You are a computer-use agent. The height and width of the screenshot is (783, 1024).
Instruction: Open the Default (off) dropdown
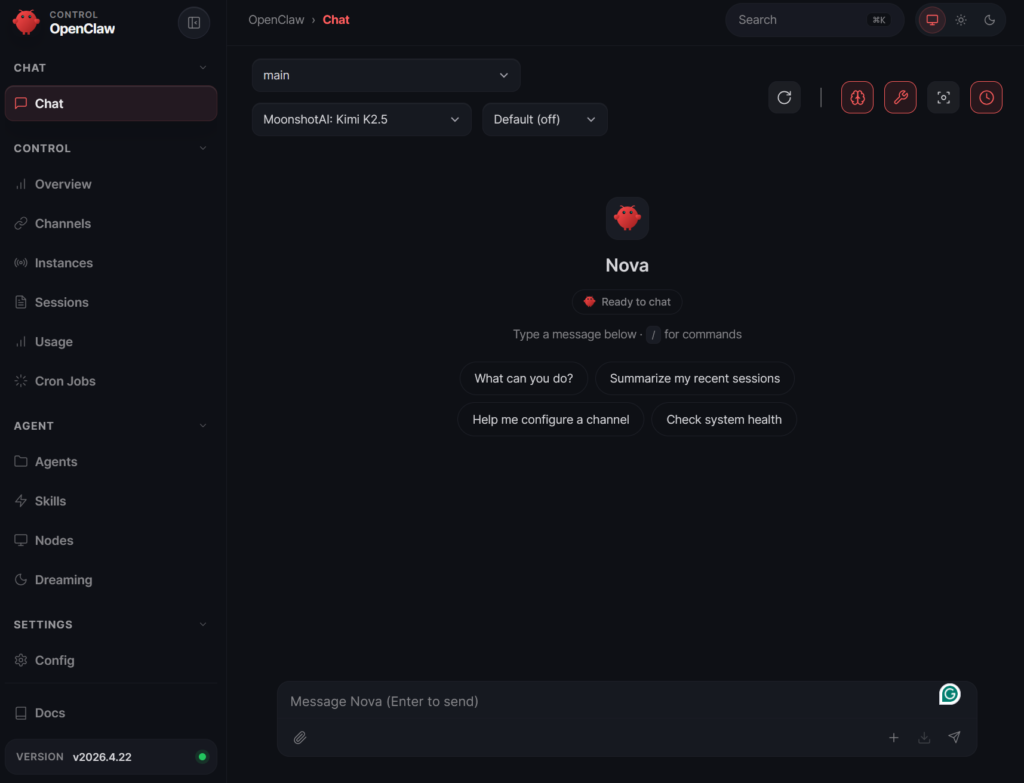click(544, 119)
